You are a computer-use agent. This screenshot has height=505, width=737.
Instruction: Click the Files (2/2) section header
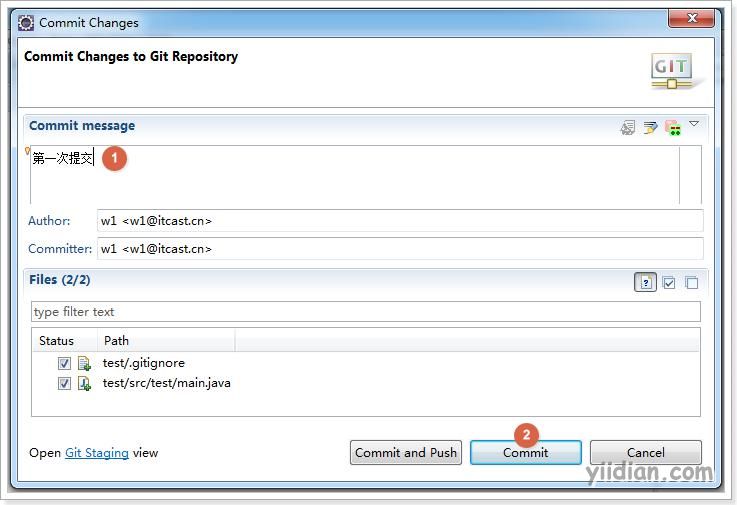point(59,280)
